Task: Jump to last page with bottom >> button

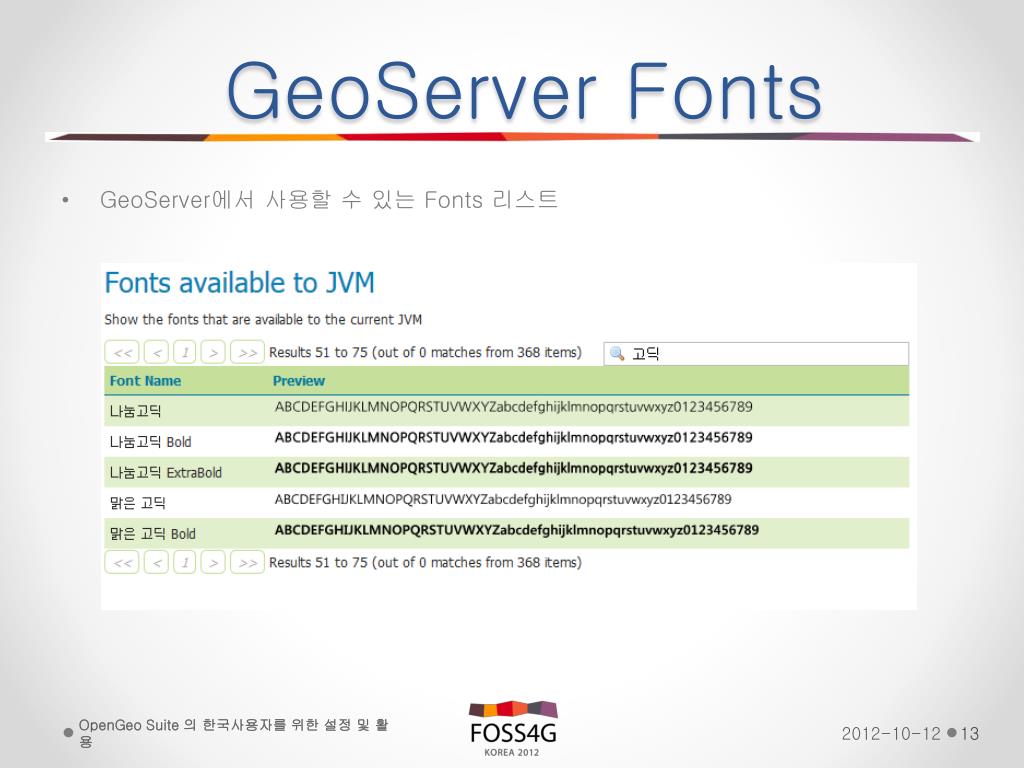Action: [x=248, y=562]
